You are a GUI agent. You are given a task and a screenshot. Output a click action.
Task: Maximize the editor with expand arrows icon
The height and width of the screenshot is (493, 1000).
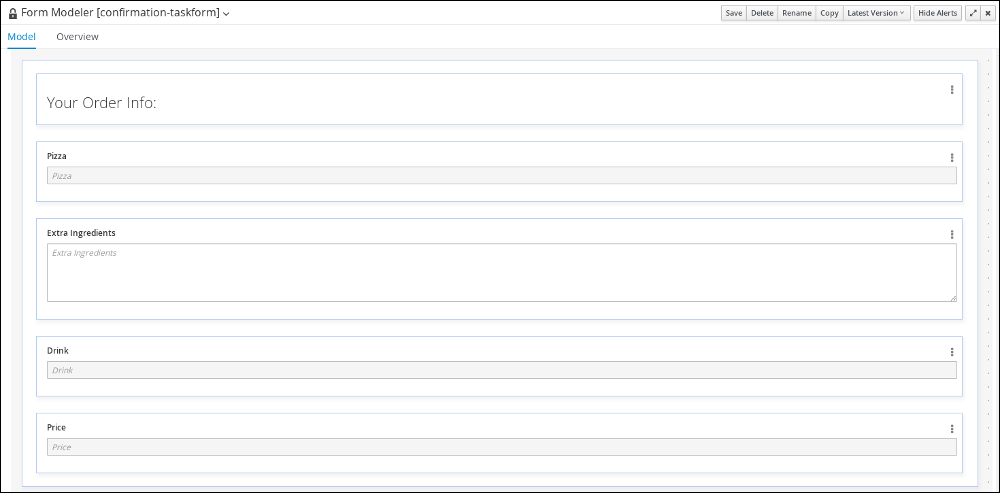coord(973,13)
